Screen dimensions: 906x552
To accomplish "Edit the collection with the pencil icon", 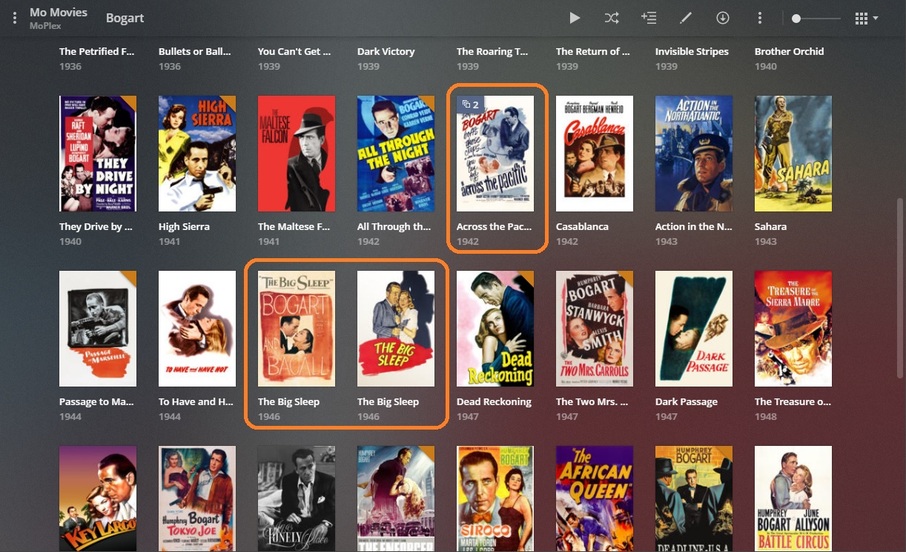I will coord(685,18).
